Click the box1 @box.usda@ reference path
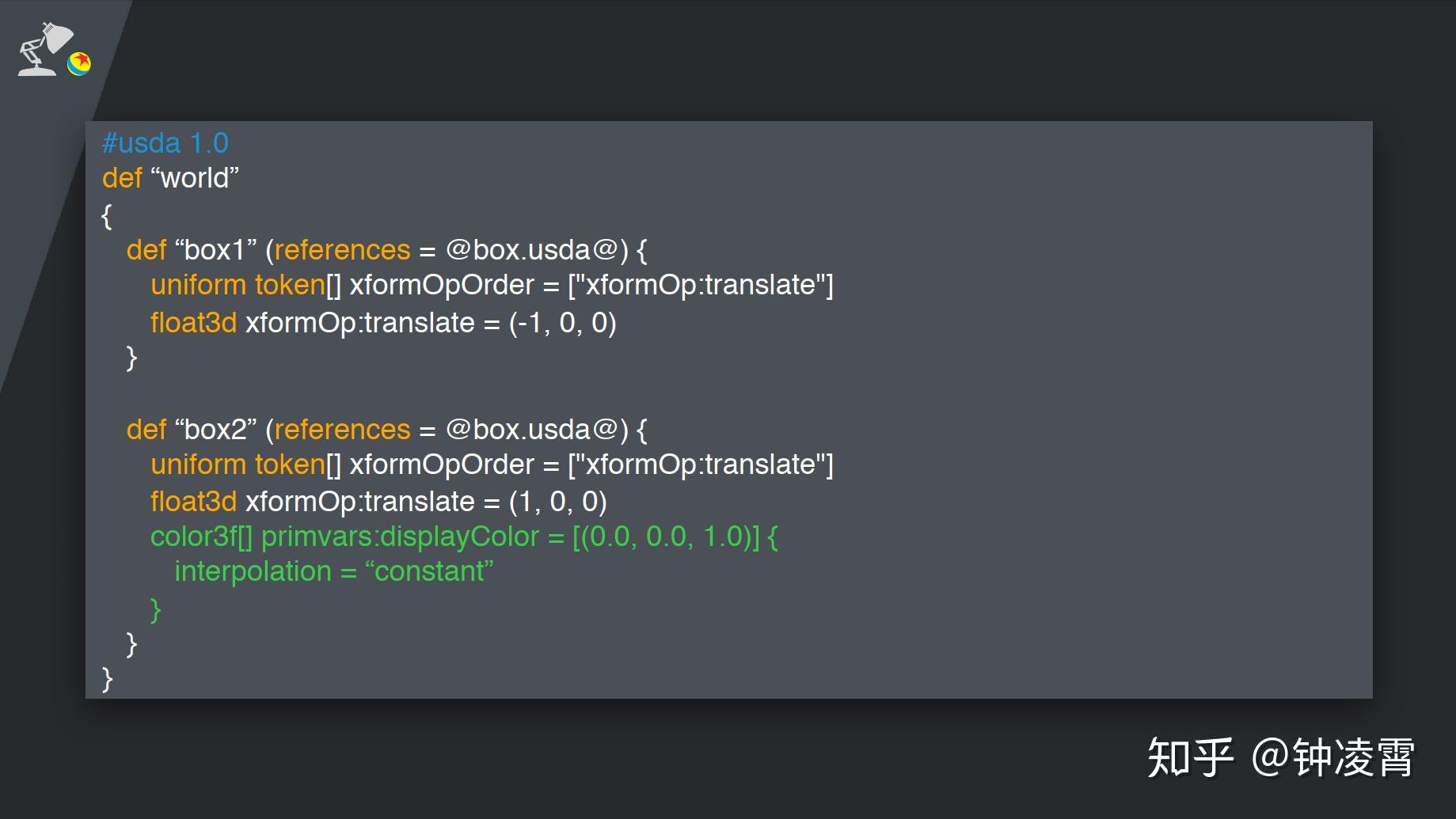 click(531, 250)
